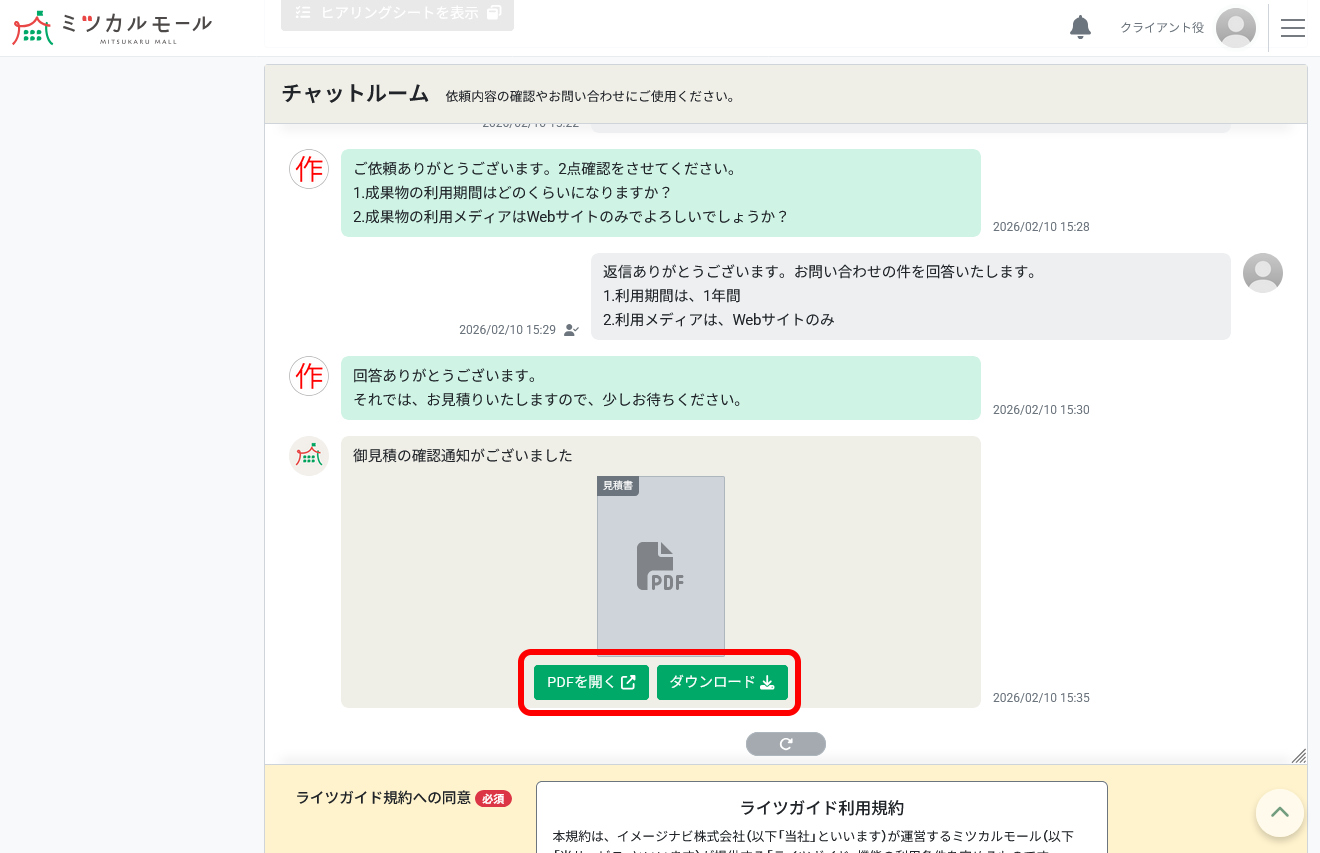Screen dimensions: 1320x853
Task: Click the クライアント役 profile avatar
Action: 1236,28
